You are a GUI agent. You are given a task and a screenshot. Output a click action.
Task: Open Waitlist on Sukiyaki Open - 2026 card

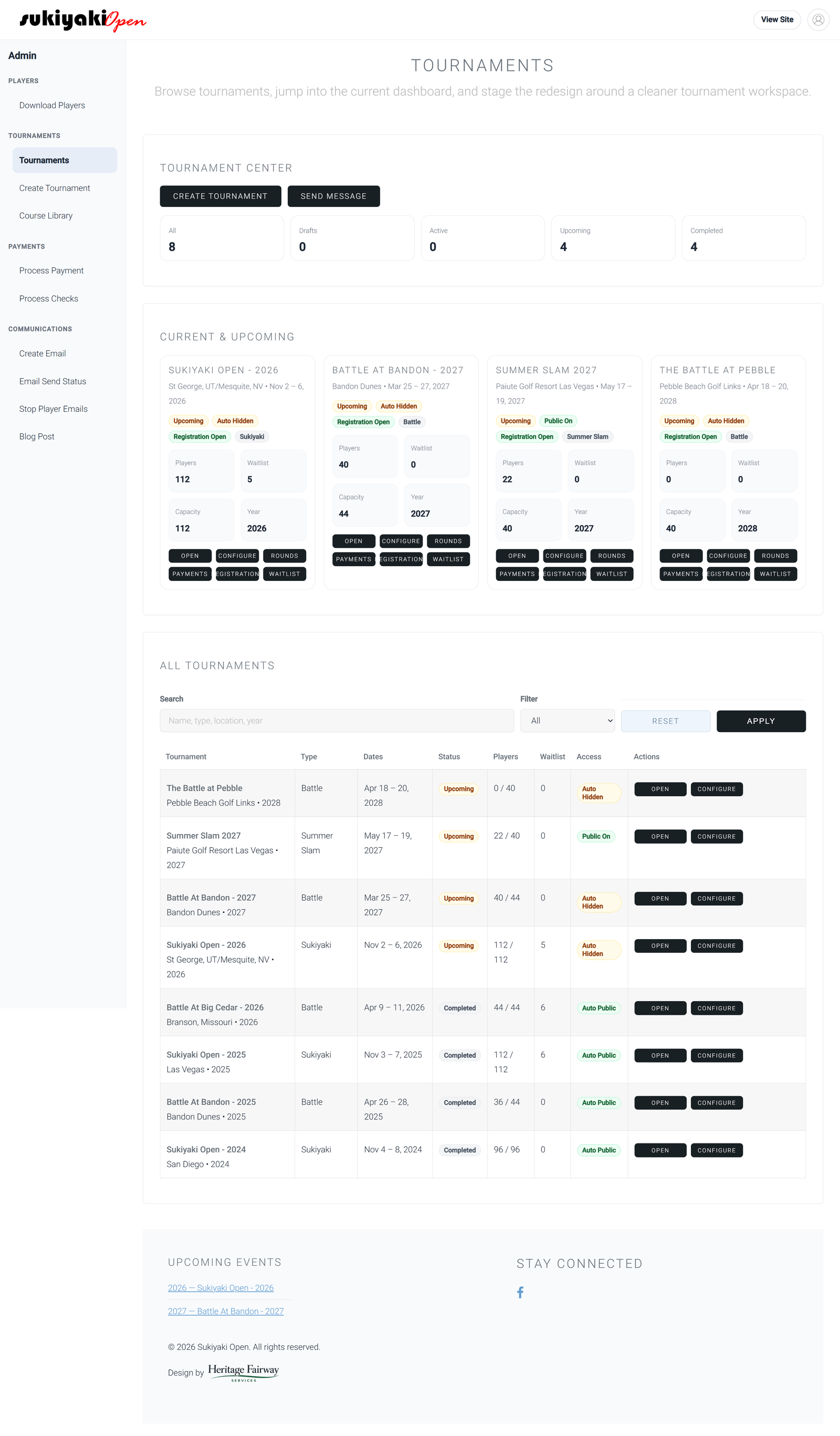pyautogui.click(x=285, y=574)
